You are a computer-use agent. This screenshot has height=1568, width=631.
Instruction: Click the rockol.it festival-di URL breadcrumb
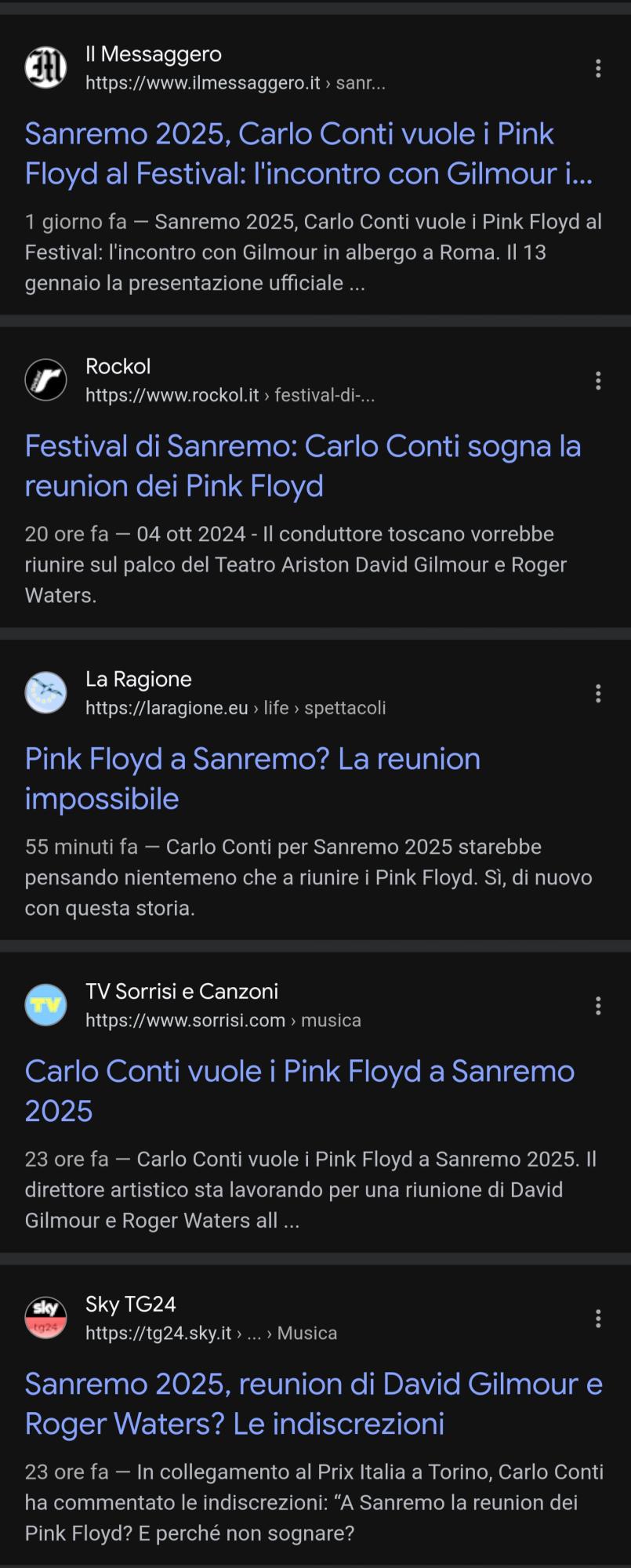[x=230, y=395]
